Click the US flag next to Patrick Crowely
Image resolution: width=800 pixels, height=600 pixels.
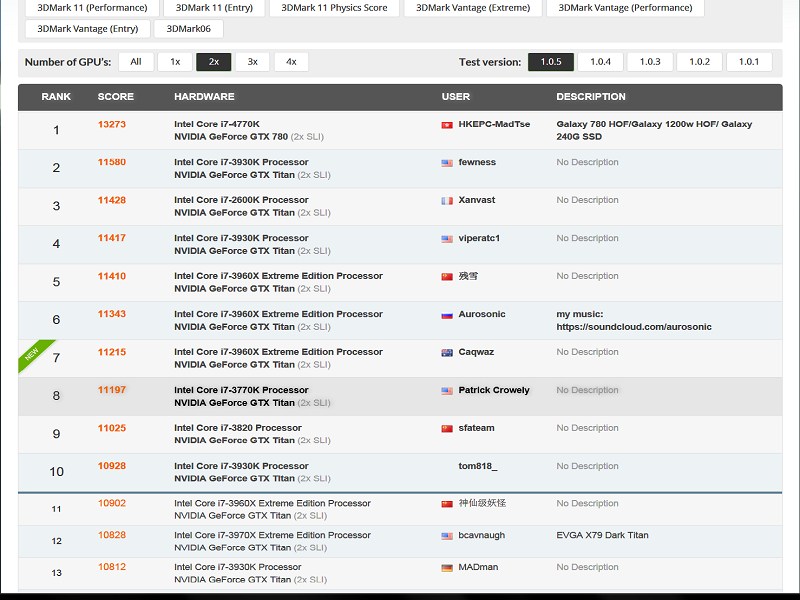(x=447, y=391)
